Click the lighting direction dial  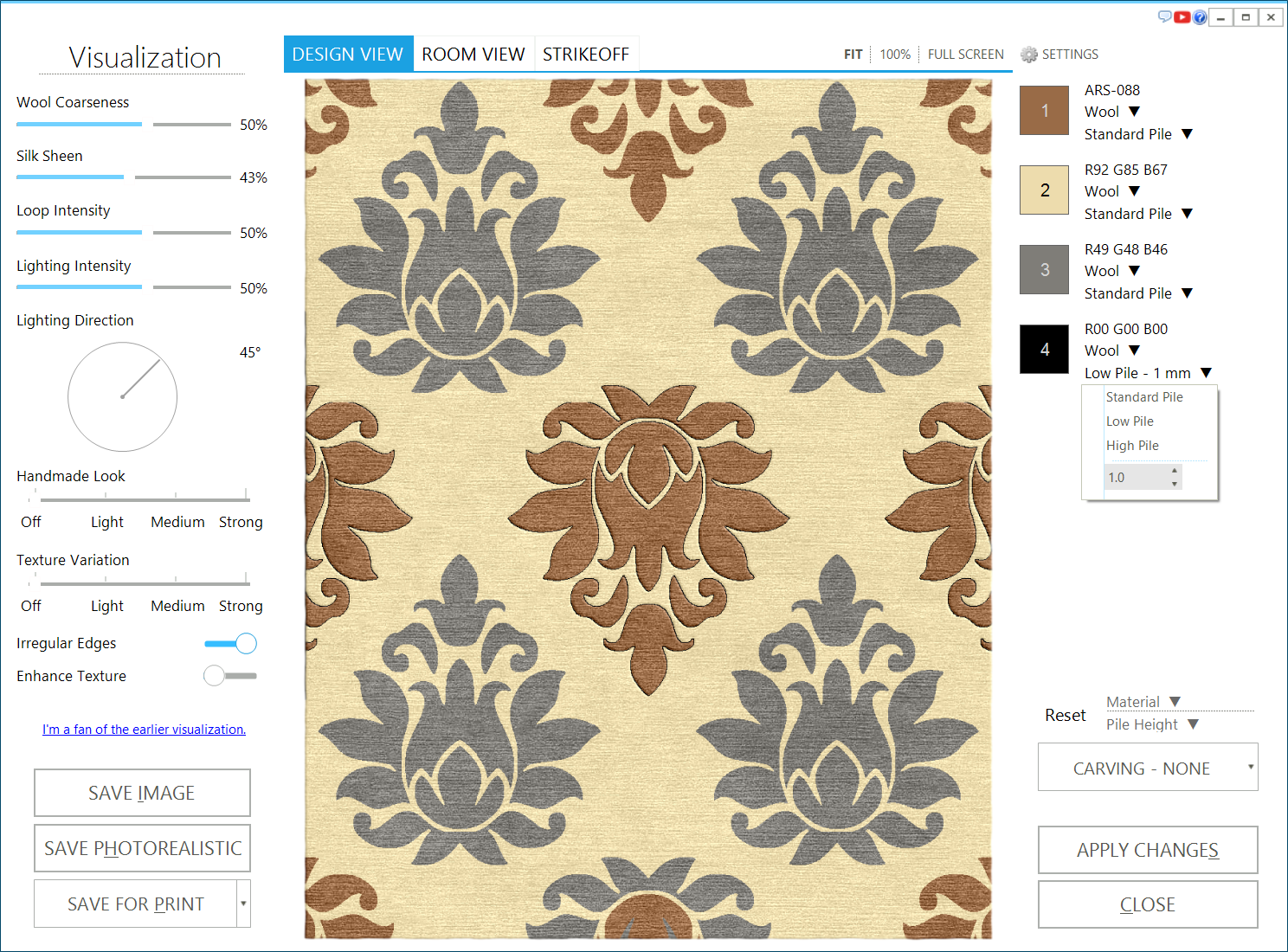click(x=123, y=396)
